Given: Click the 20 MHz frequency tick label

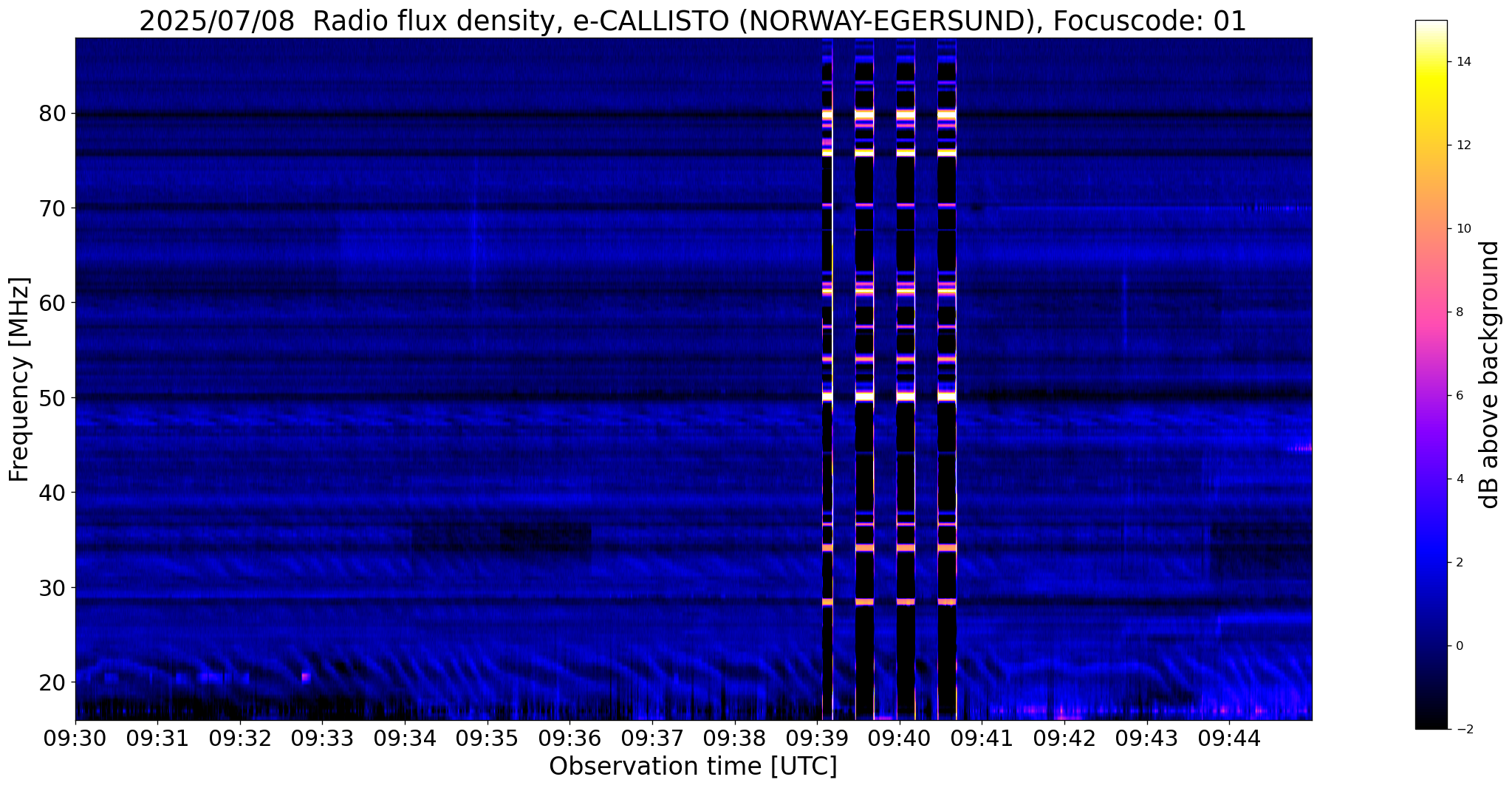Looking at the screenshot, I should tap(52, 682).
